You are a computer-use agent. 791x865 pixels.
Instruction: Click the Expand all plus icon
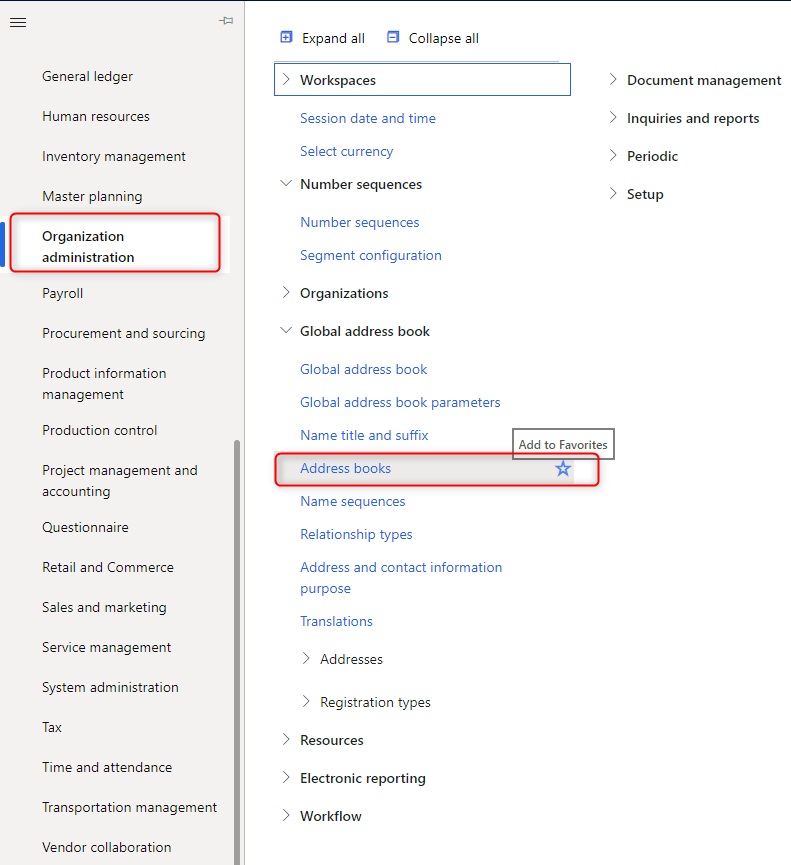pos(286,38)
